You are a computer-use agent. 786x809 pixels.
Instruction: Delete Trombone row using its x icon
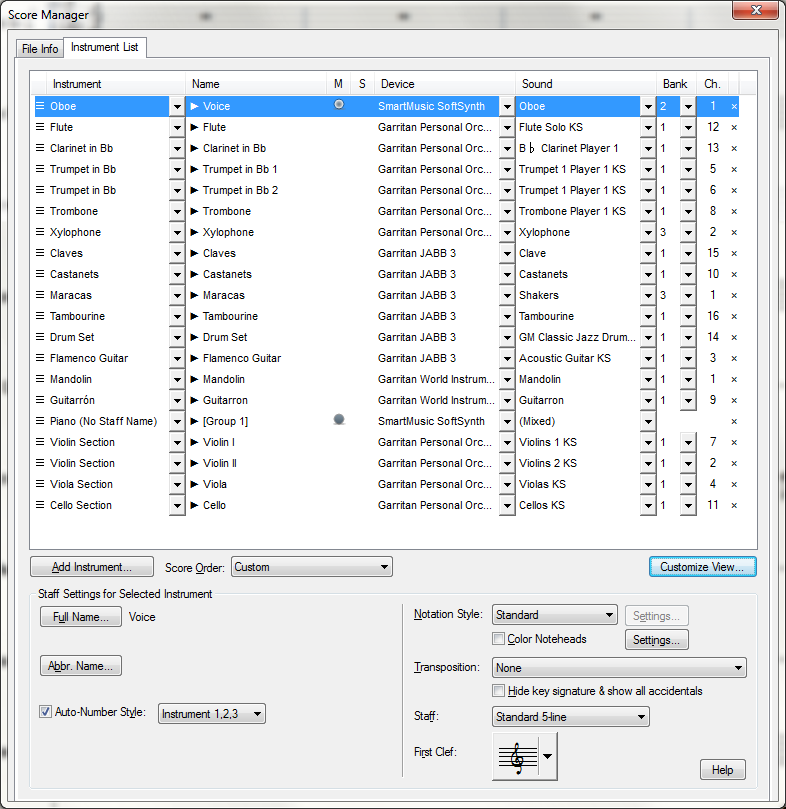(734, 211)
